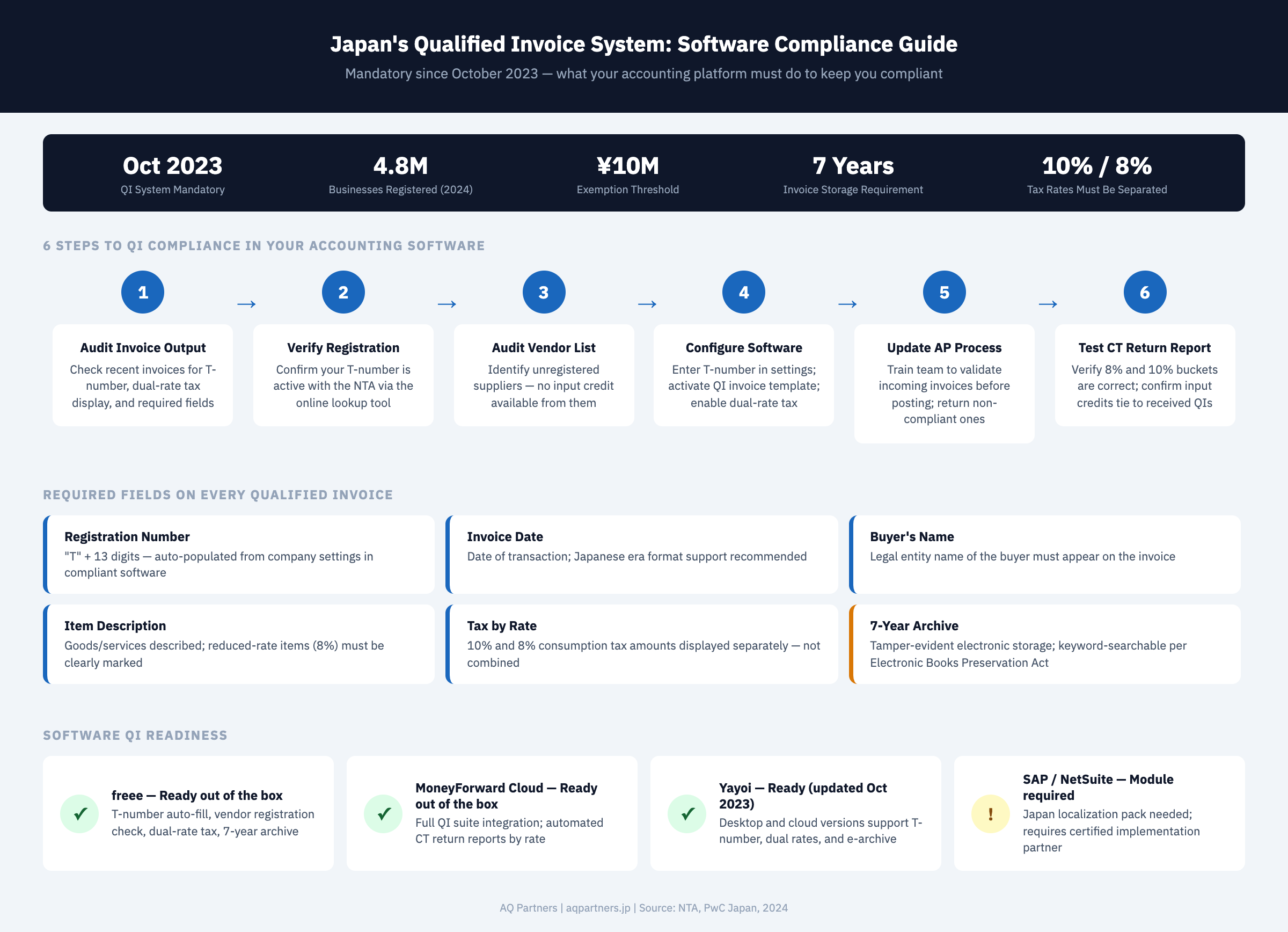1288x932 pixels.
Task: Select the 7-Year Archive required field card
Action: 1045,644
